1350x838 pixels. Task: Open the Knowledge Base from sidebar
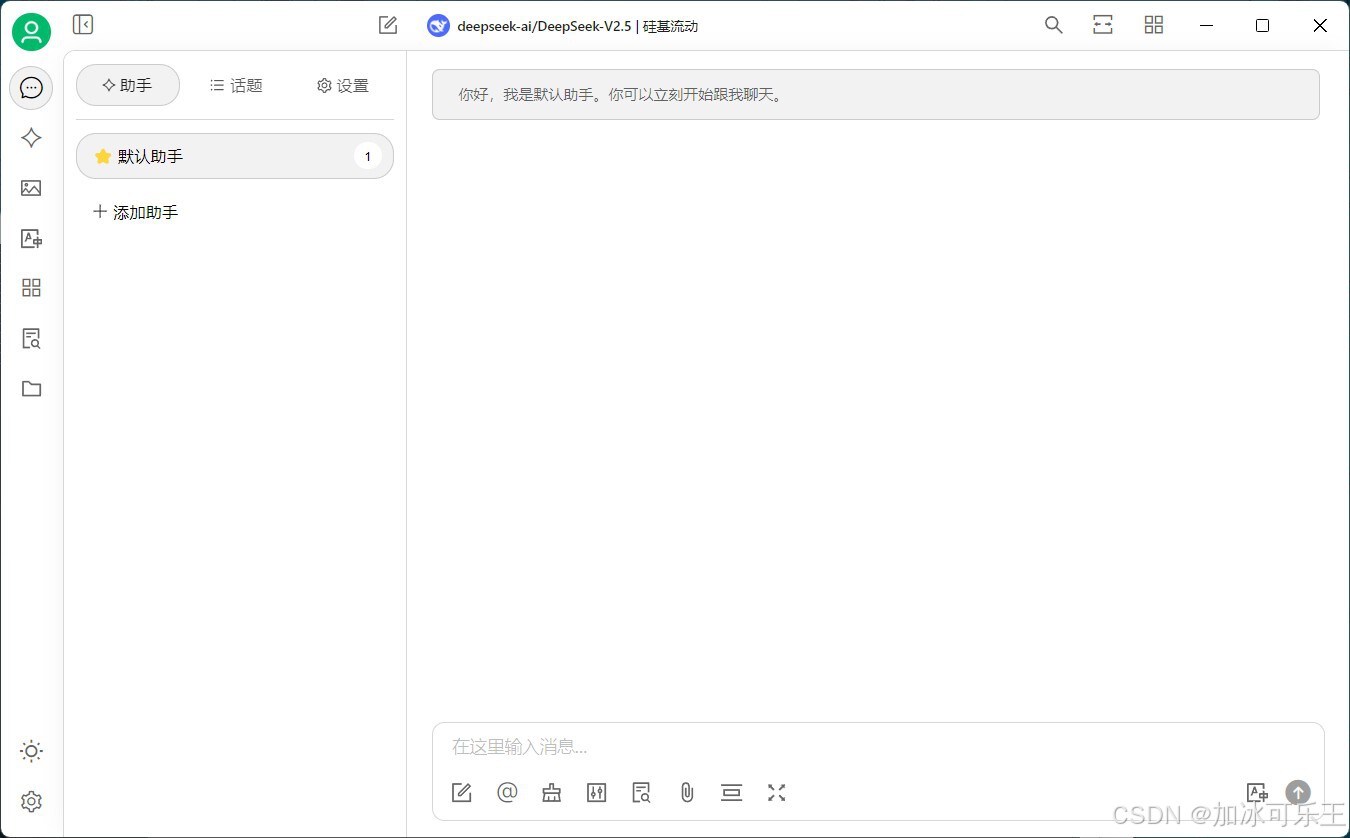pos(31,338)
